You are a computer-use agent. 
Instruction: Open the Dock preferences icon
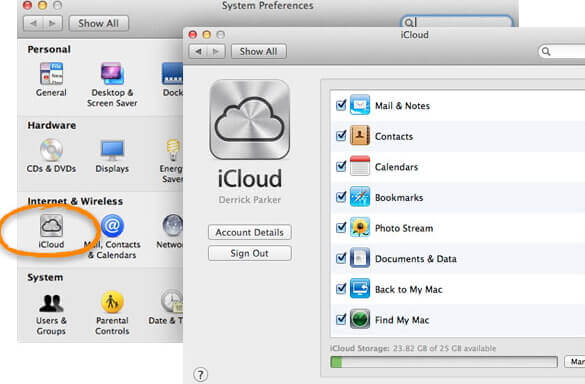(x=172, y=74)
